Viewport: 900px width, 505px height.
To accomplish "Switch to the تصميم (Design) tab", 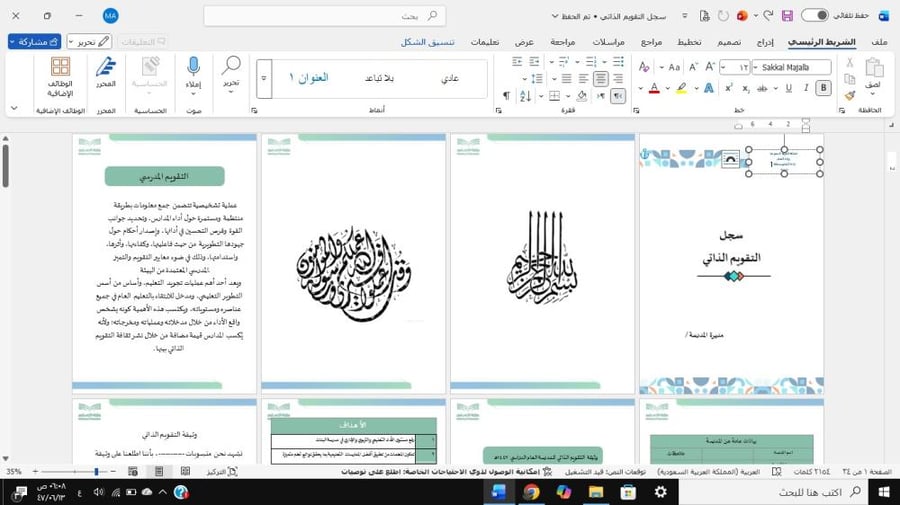I will click(x=729, y=42).
